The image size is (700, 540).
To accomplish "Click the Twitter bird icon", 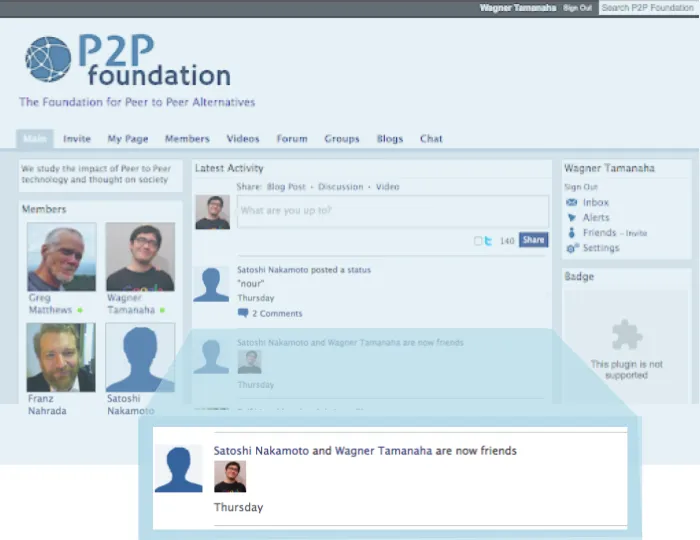I will coord(488,241).
